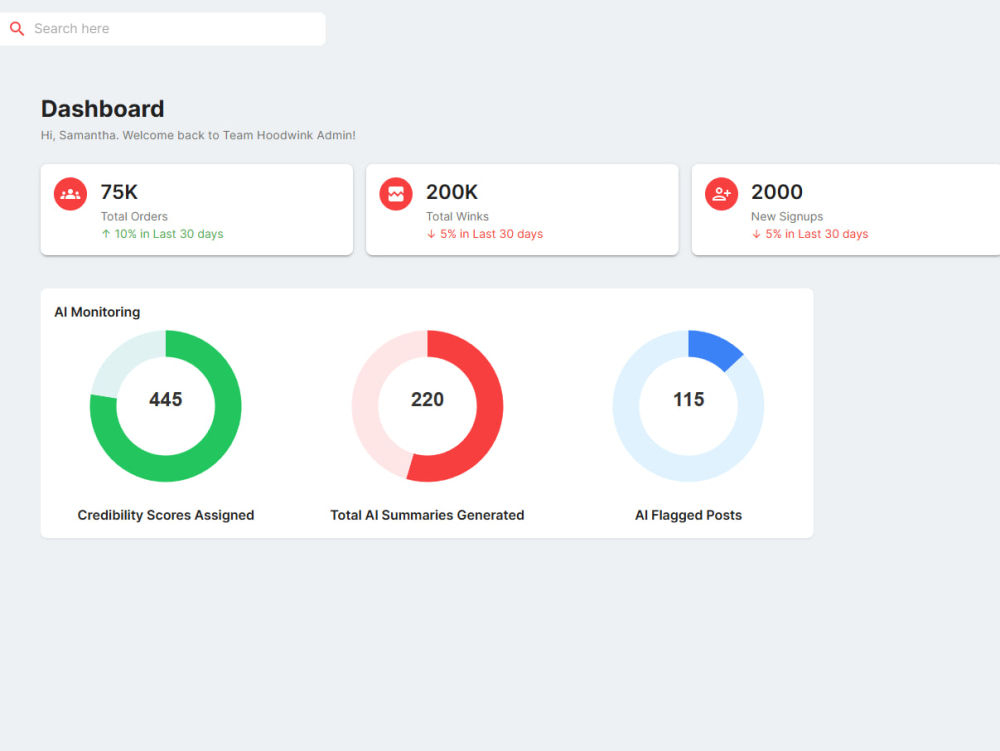Click the 2000 figure

(x=777, y=192)
